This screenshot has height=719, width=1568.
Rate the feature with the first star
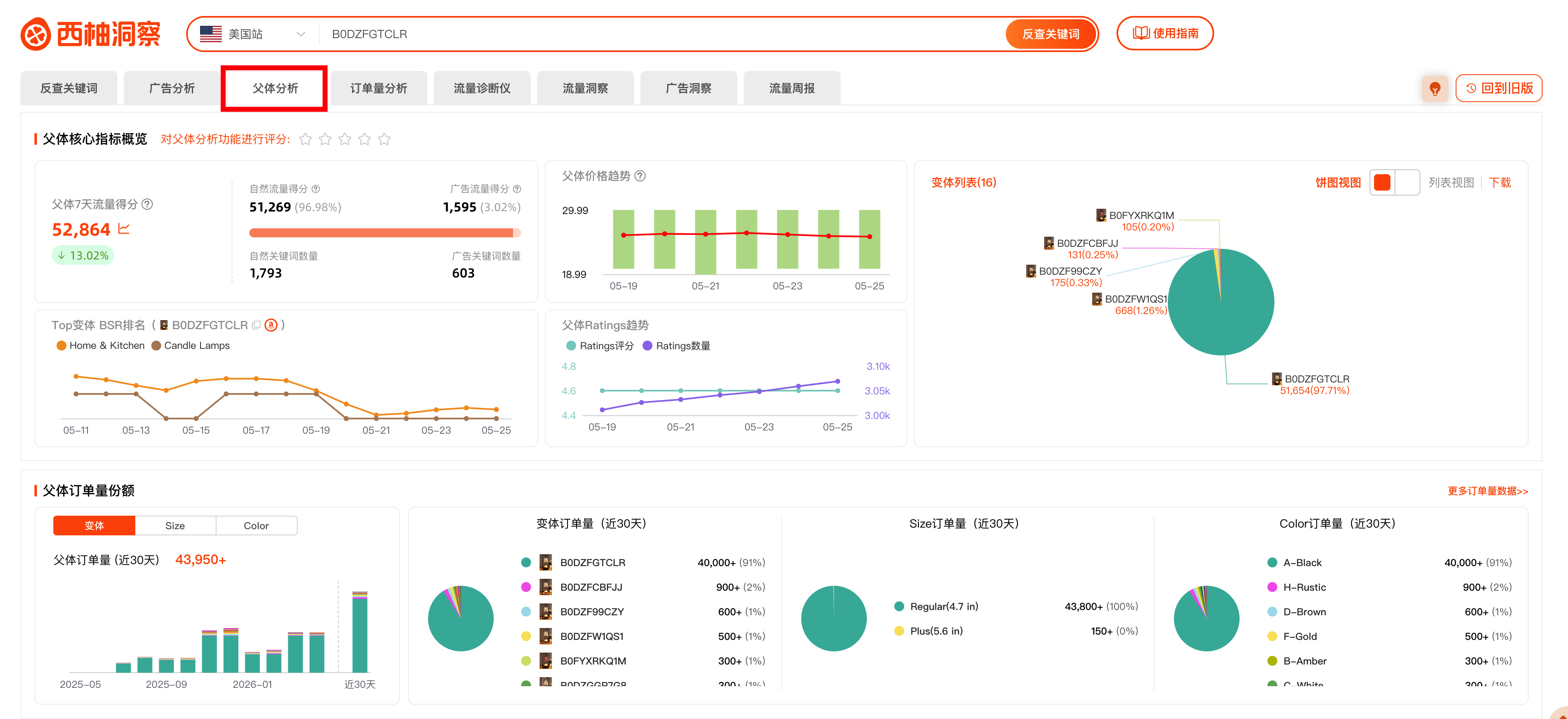[305, 139]
